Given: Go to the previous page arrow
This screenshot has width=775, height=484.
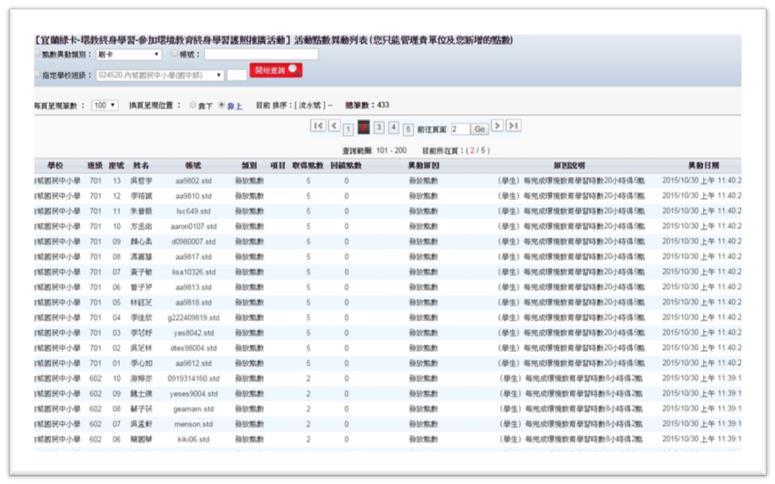Looking at the screenshot, I should tap(334, 126).
